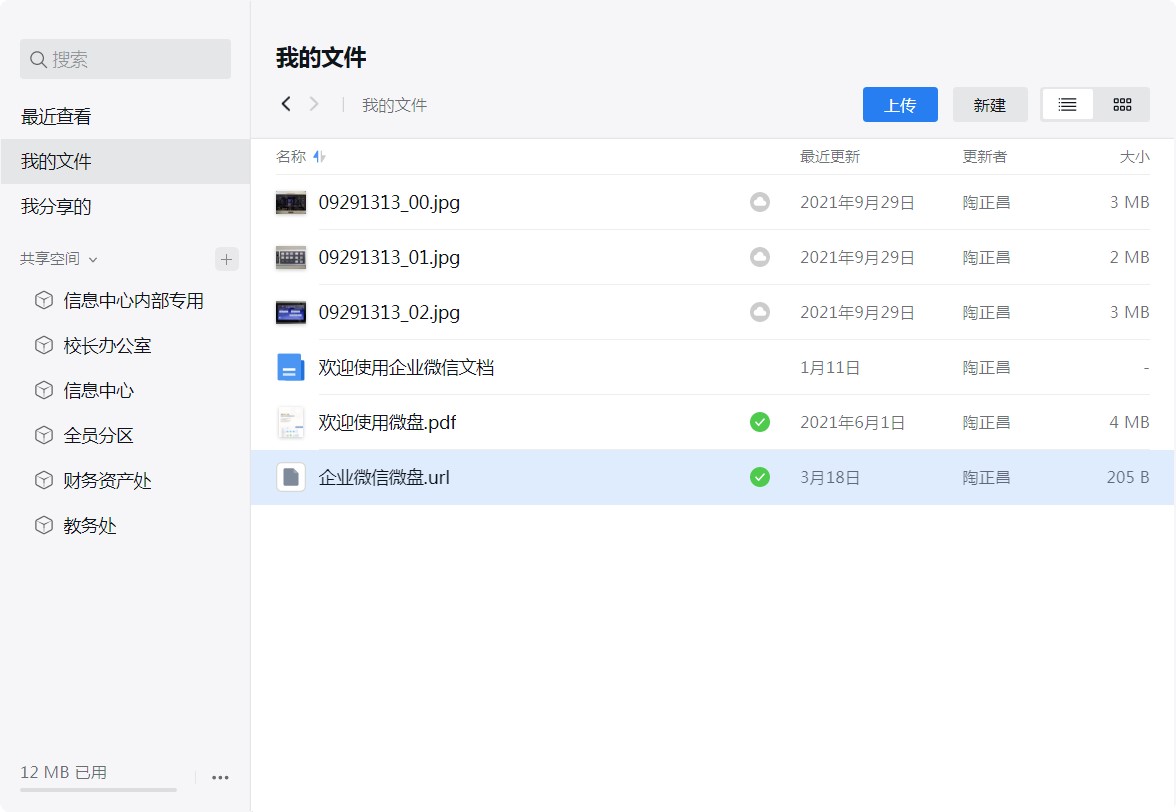Screen dimensions: 1176x812
Task: Click the plus icon beside 共享空间
Action: [x=227, y=259]
